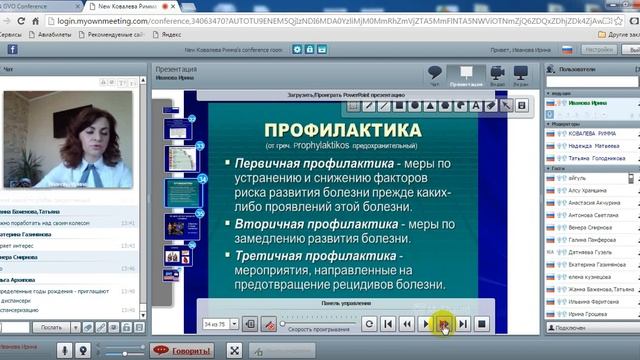
Task: Toggle the microphone button
Action: click(x=64, y=351)
